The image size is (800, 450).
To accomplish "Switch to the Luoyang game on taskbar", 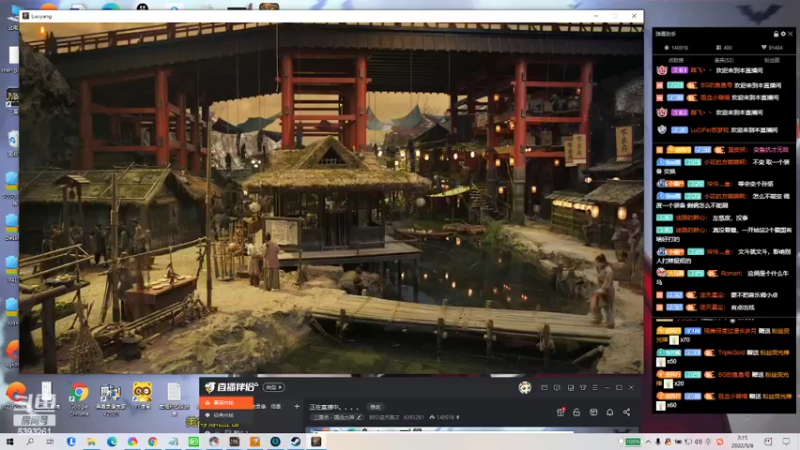I will tap(316, 441).
